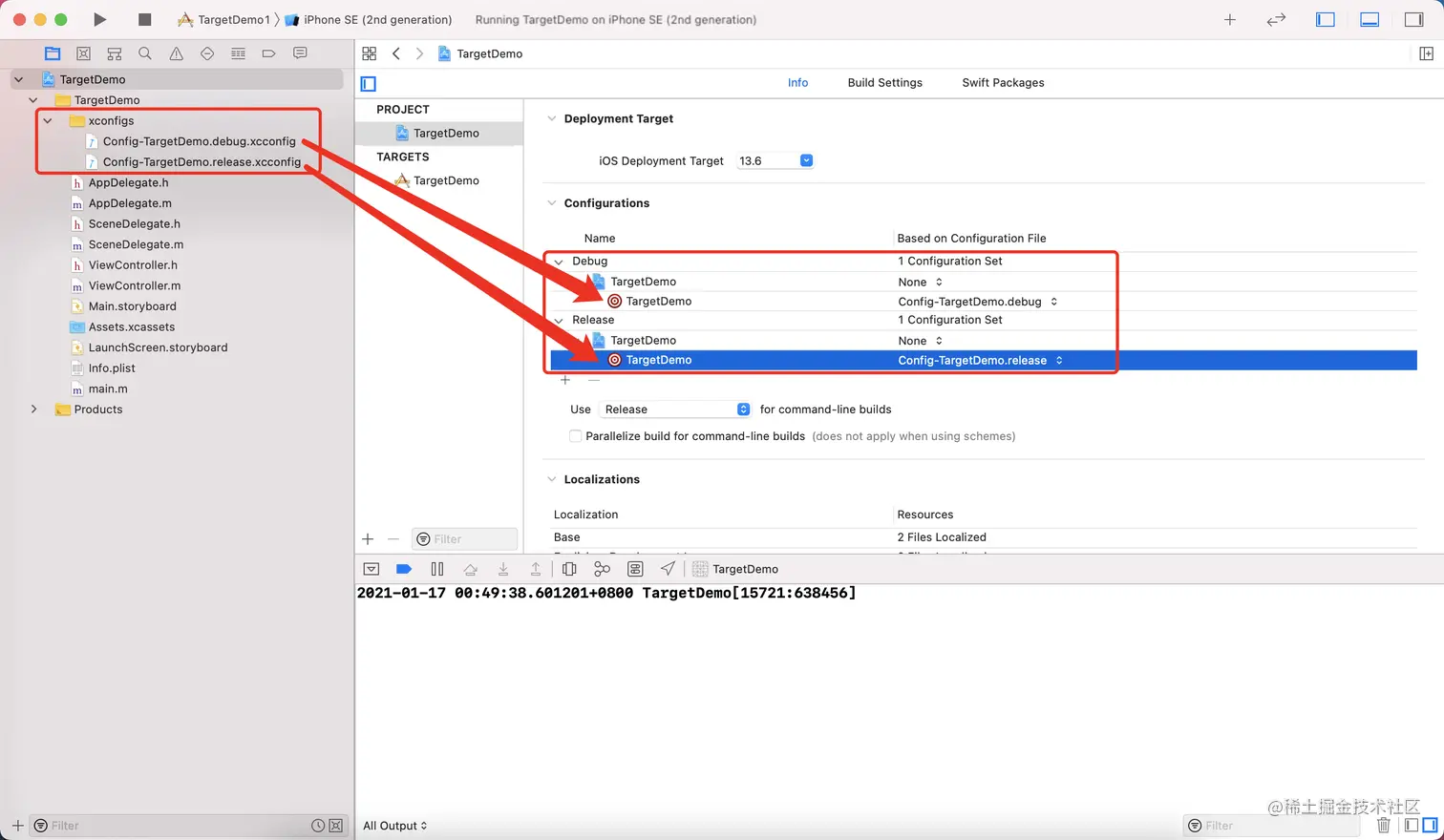Open Config-TargetDemo.release configuration file popup
The width and height of the screenshot is (1444, 840).
click(x=981, y=360)
